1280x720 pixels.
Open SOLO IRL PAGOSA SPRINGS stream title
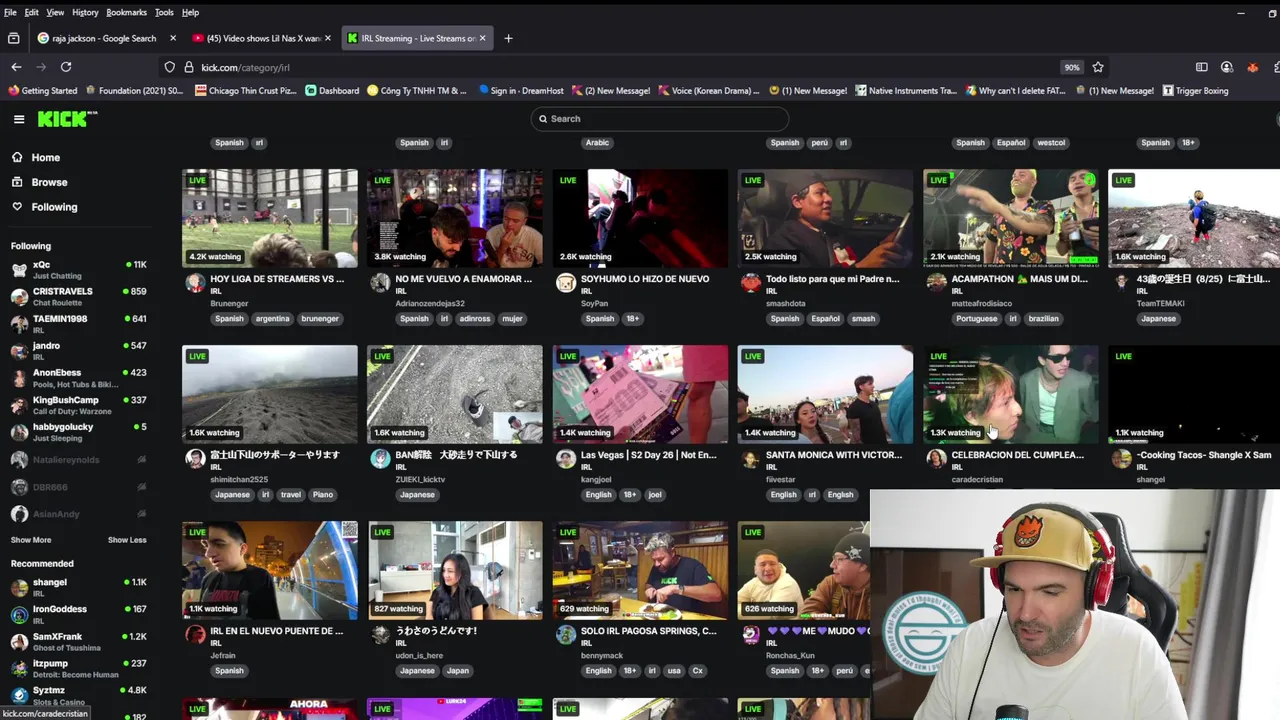648,631
